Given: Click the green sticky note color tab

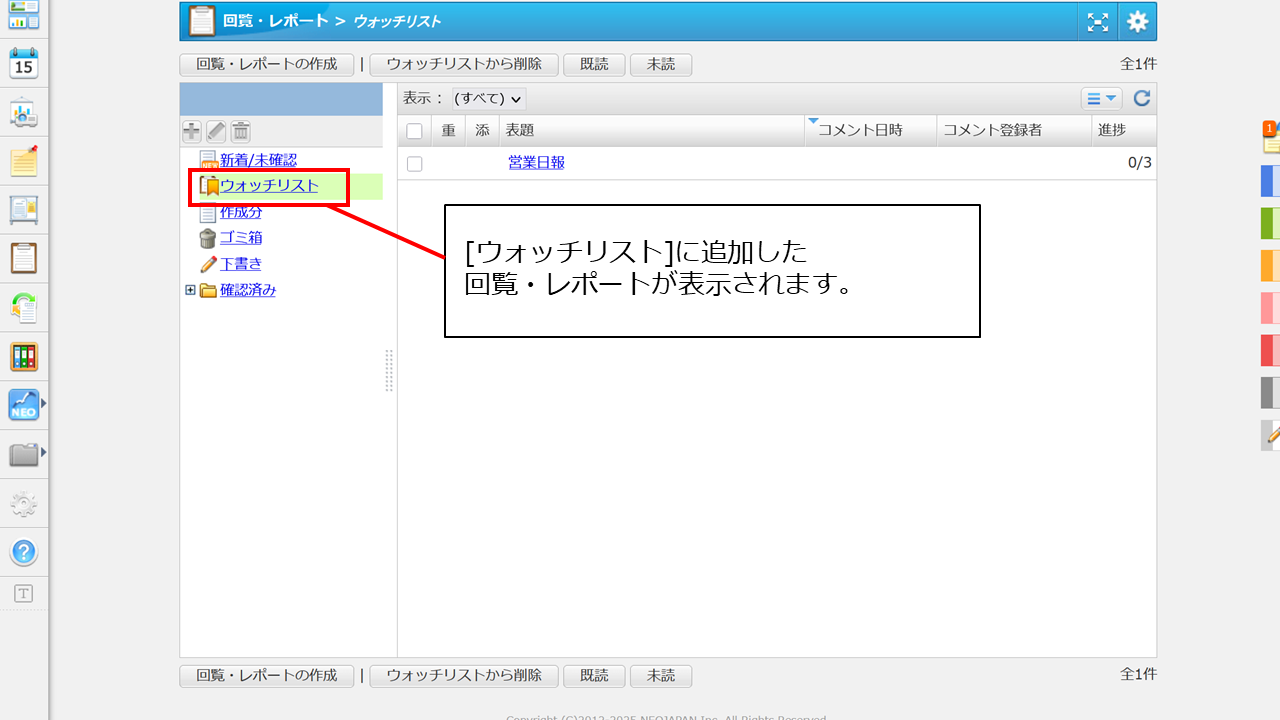Looking at the screenshot, I should pos(1269,223).
